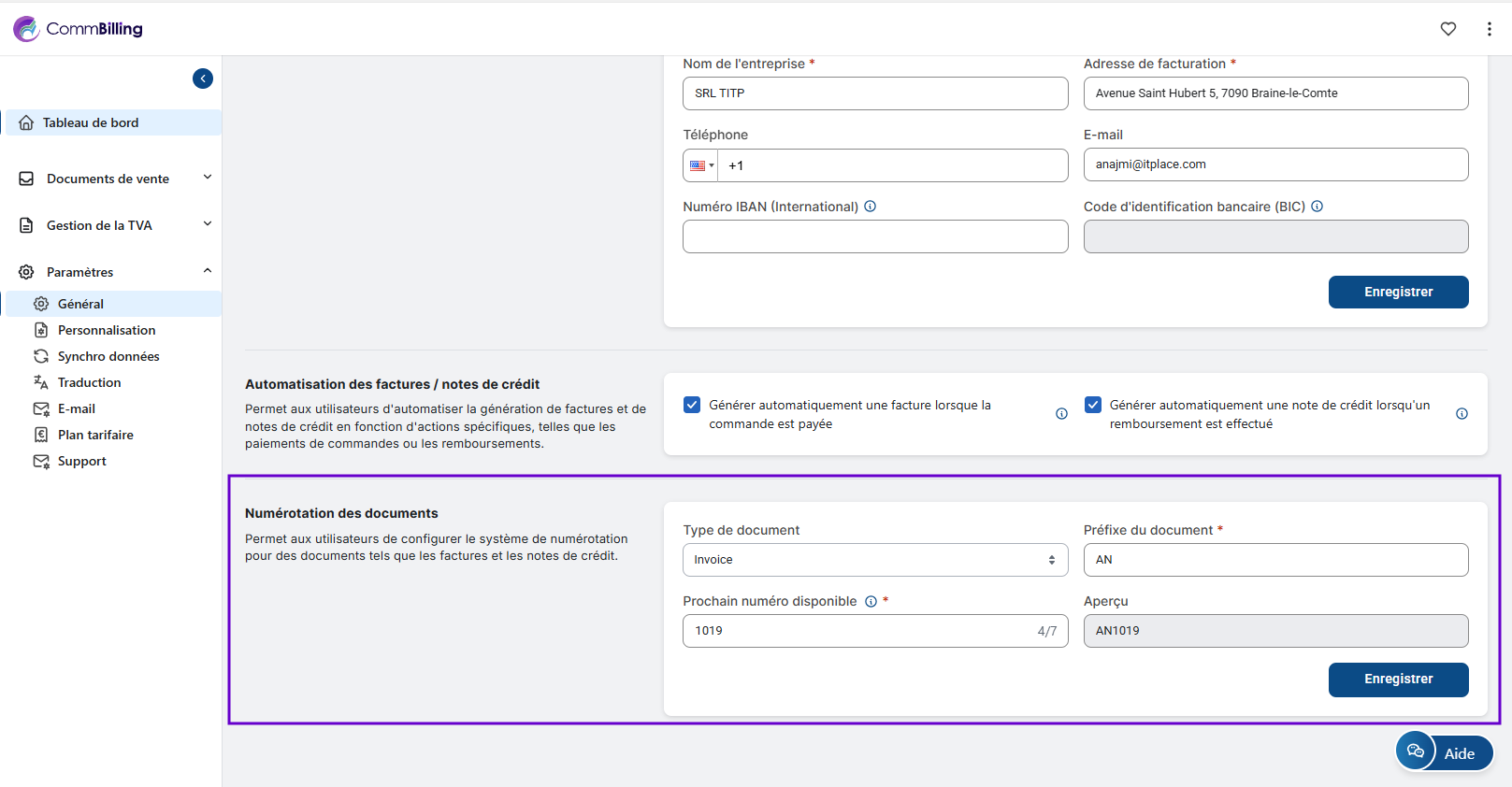
Task: Click the BIC code info icon
Action: pos(1317,207)
